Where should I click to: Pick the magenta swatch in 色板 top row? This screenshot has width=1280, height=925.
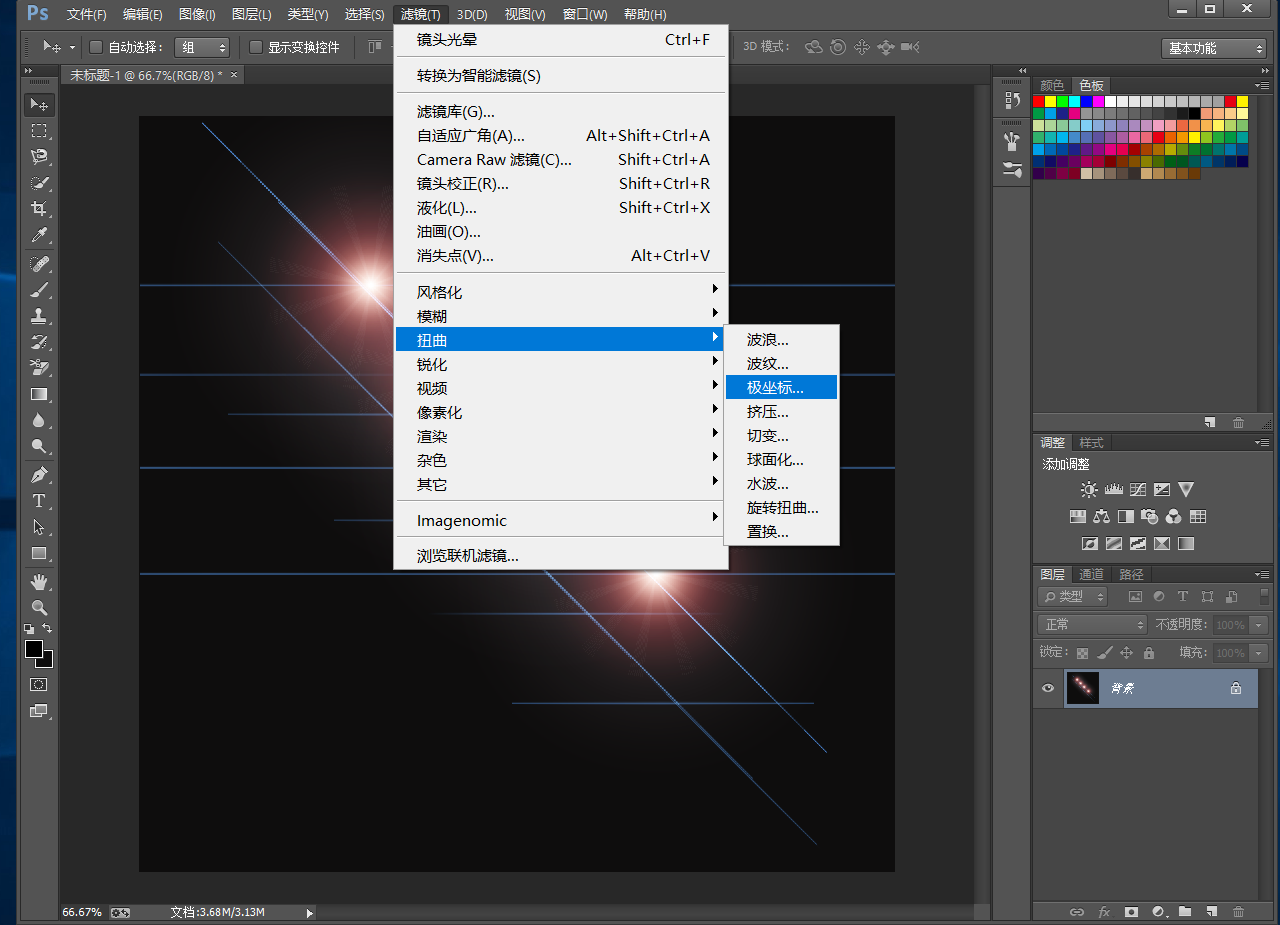click(1098, 102)
